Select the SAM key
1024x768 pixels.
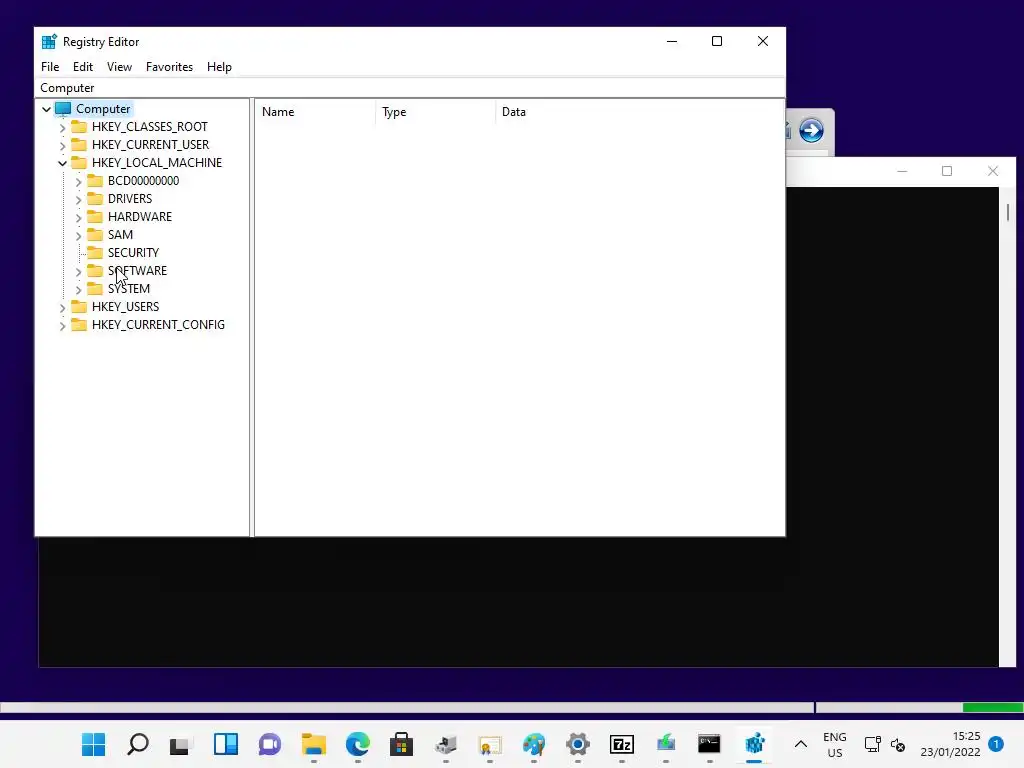click(x=120, y=234)
